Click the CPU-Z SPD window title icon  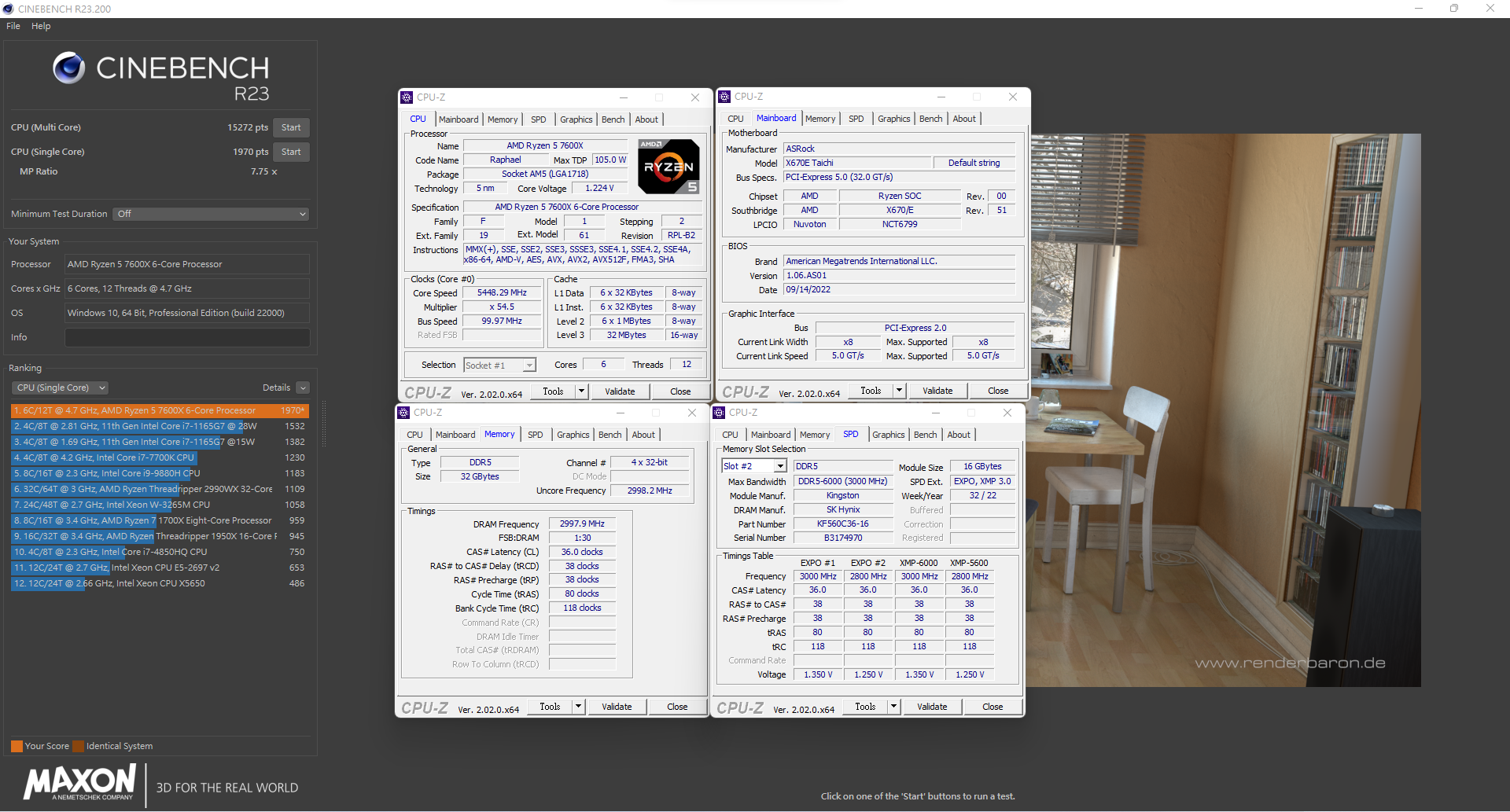(719, 413)
